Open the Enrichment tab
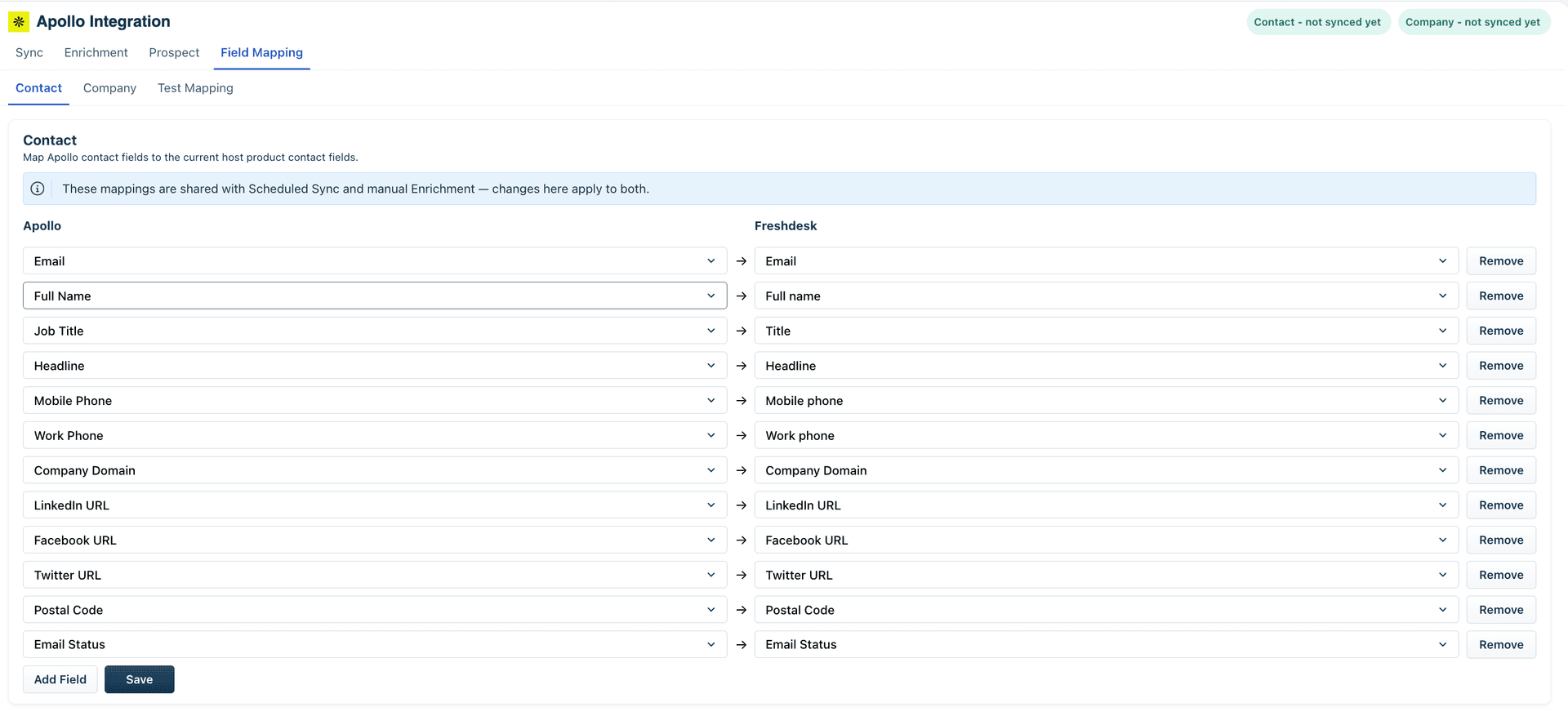 click(96, 52)
